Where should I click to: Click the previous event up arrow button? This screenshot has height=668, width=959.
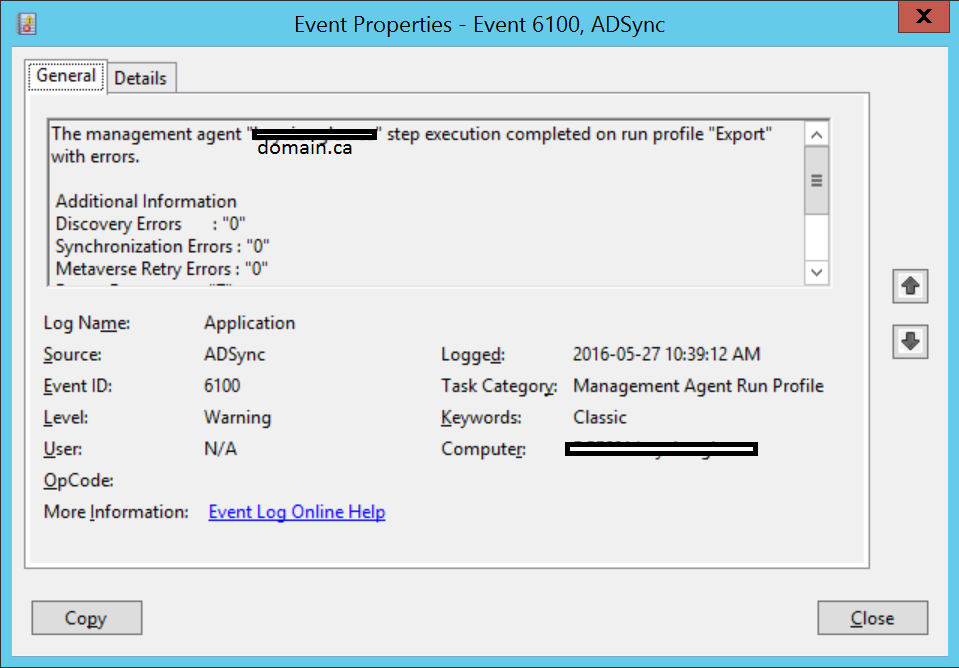pyautogui.click(x=910, y=286)
